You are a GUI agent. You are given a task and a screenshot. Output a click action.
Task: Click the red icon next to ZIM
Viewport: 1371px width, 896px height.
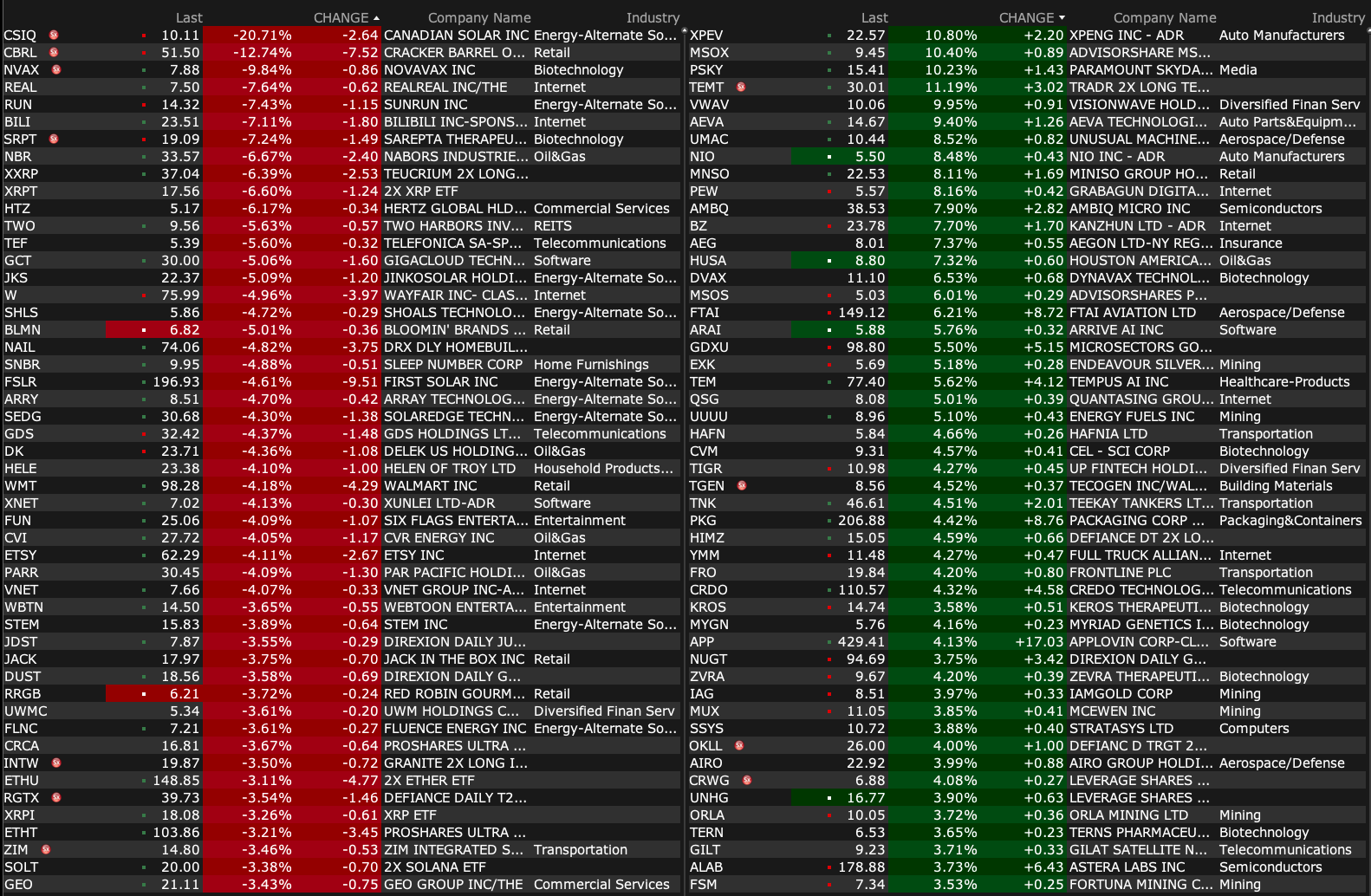(x=46, y=850)
